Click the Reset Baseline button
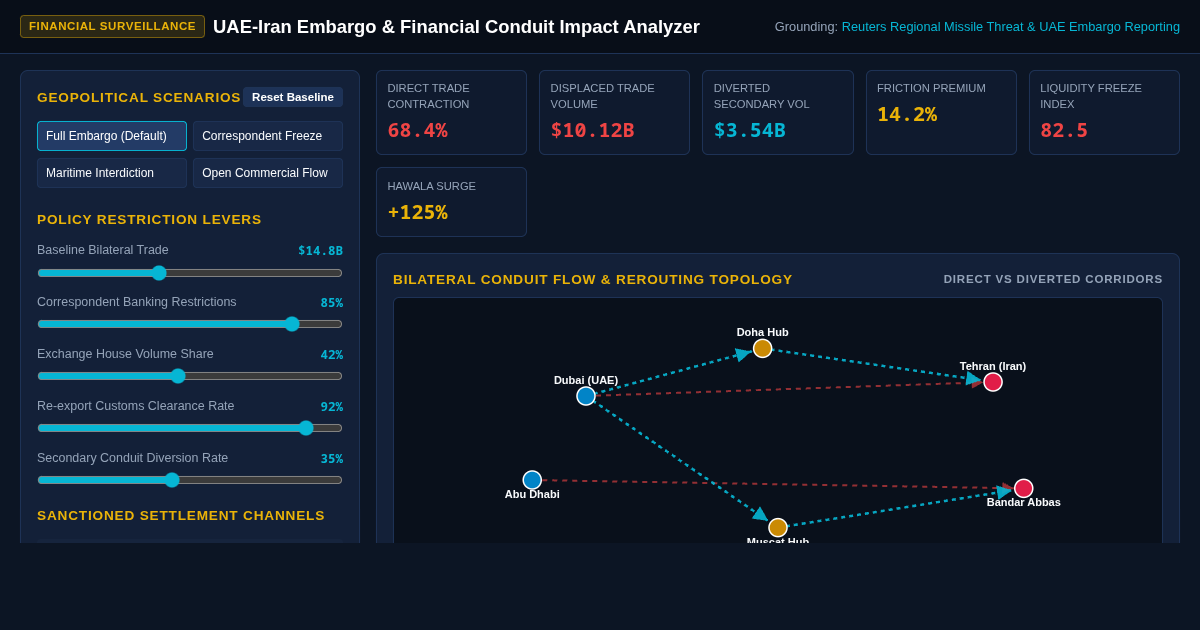This screenshot has width=1200, height=630. [293, 97]
